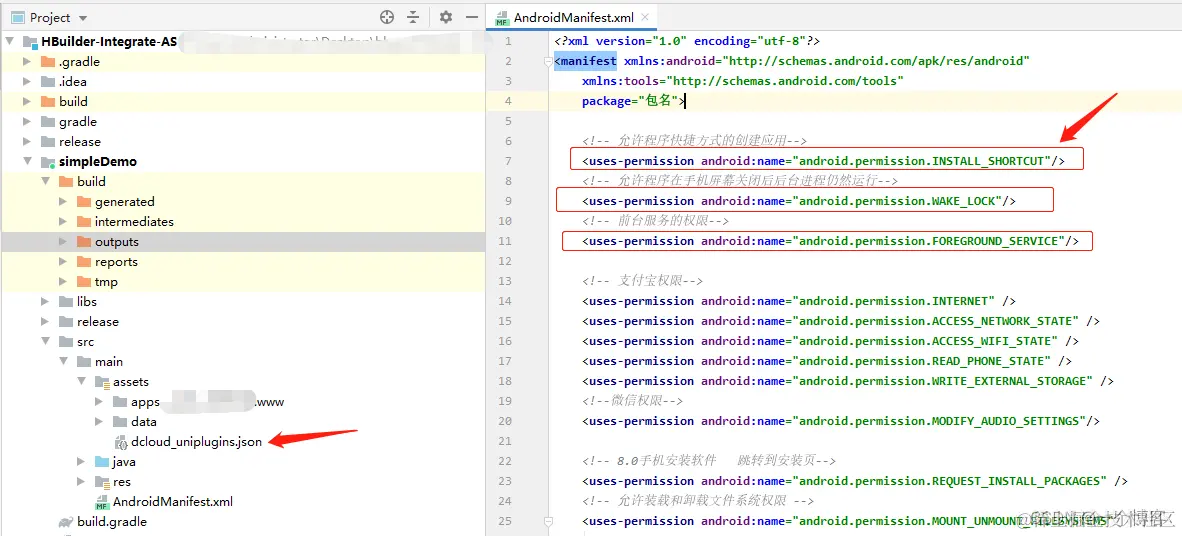Select AndroidManifest.xml in the project tree
Viewport: 1182px width, 536px height.
(x=173, y=502)
